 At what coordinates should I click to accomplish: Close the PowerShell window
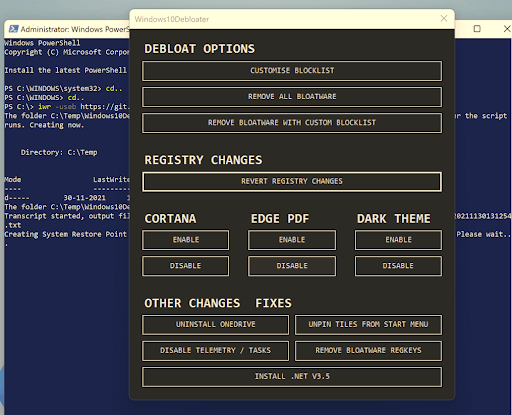tap(507, 29)
